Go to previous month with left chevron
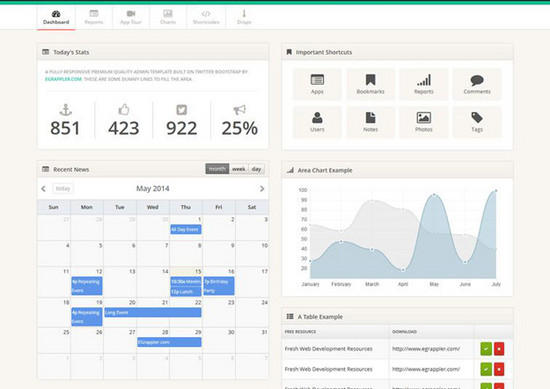 click(43, 189)
